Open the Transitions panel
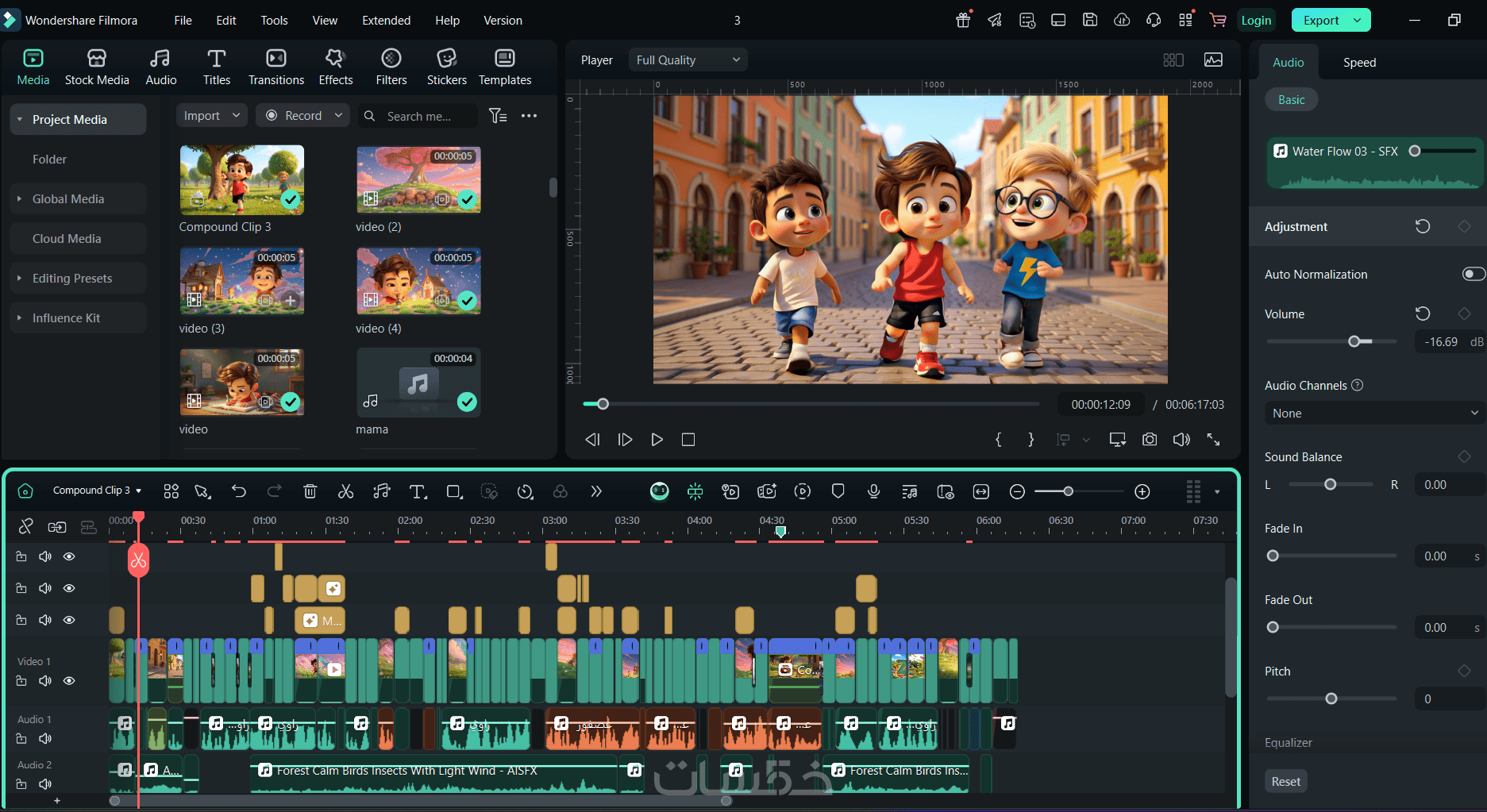Image resolution: width=1487 pixels, height=812 pixels. point(275,67)
